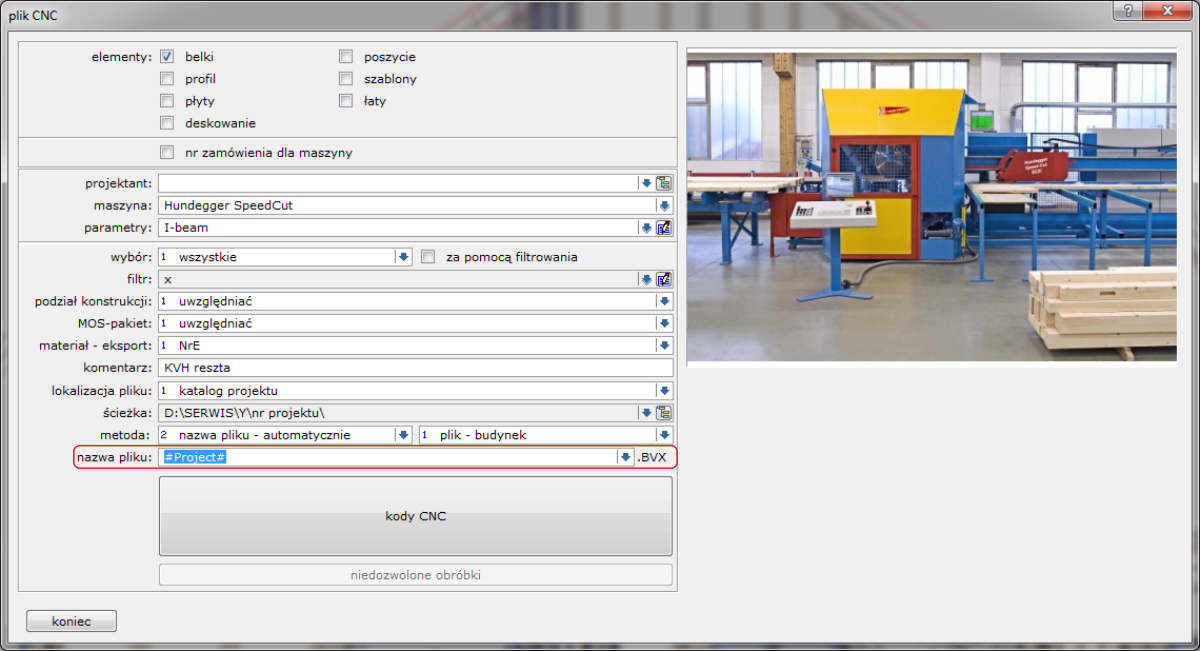
Task: Expand the materiał - eksport NrE dropdown
Action: (664, 346)
